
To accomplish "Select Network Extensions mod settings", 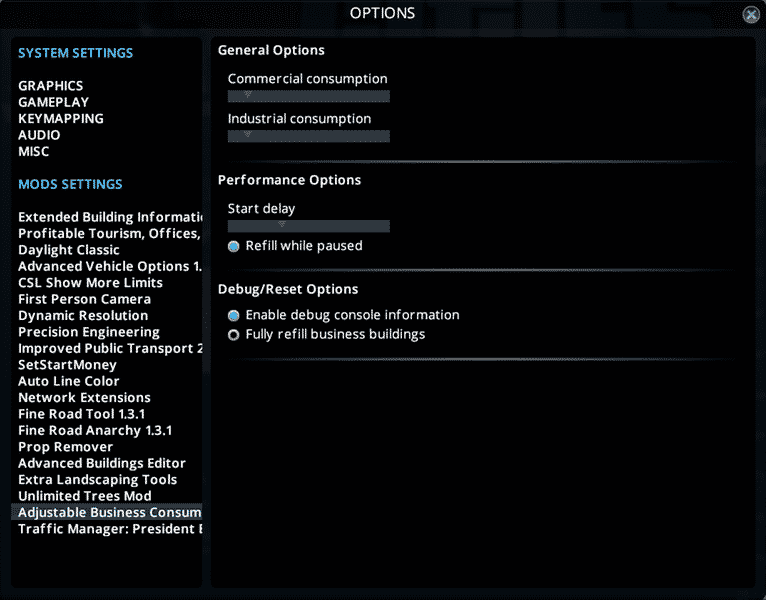I will click(85, 398).
